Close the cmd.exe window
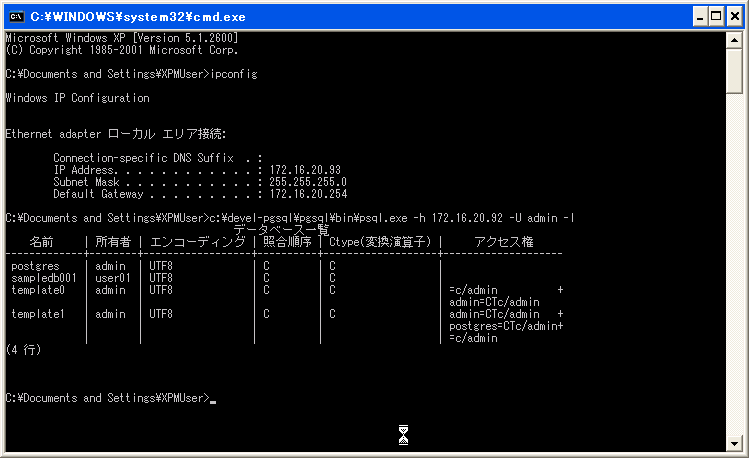Screen dimensions: 749x458 click(x=735, y=17)
